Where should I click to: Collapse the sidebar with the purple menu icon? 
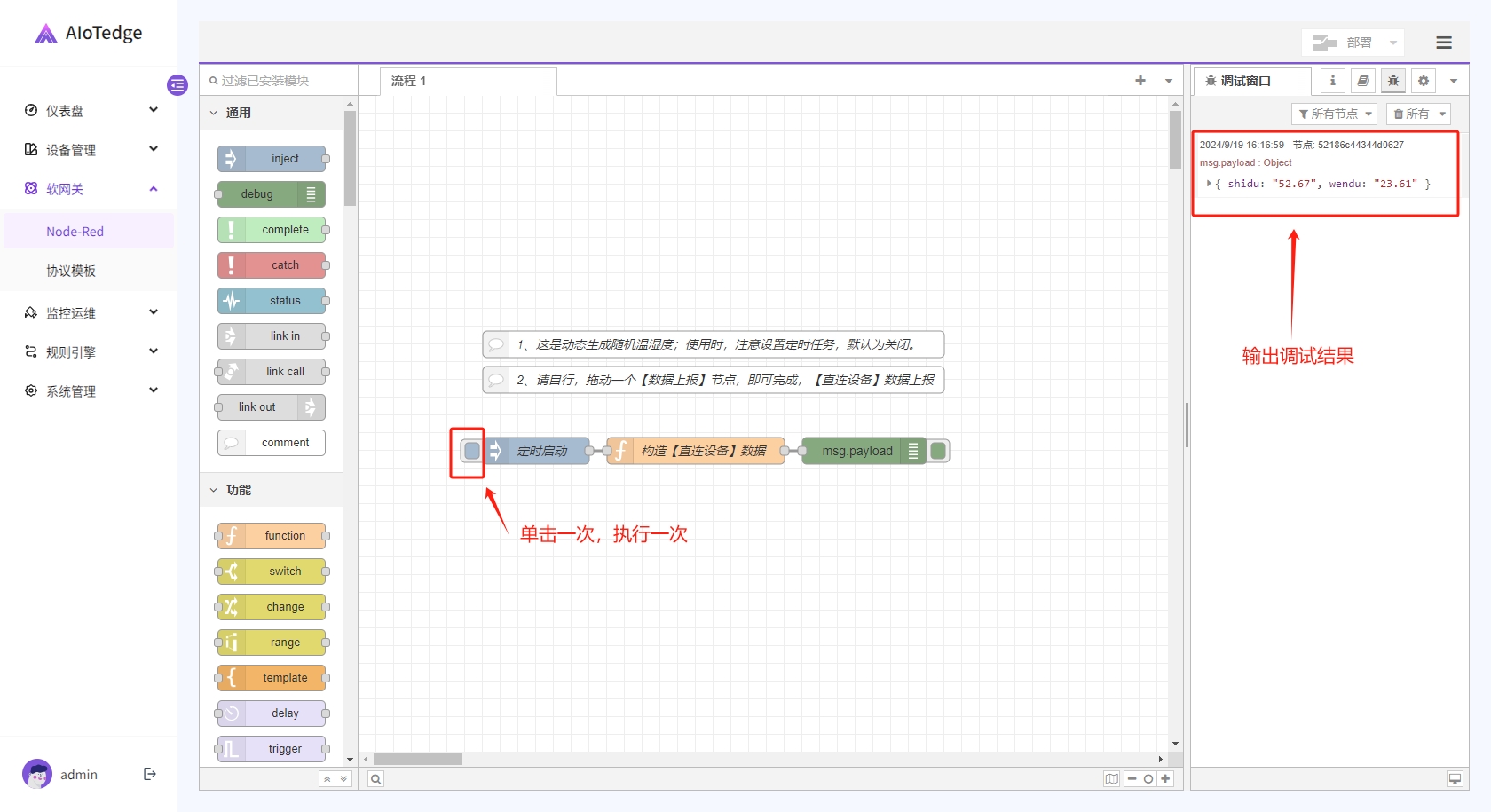coord(177,85)
